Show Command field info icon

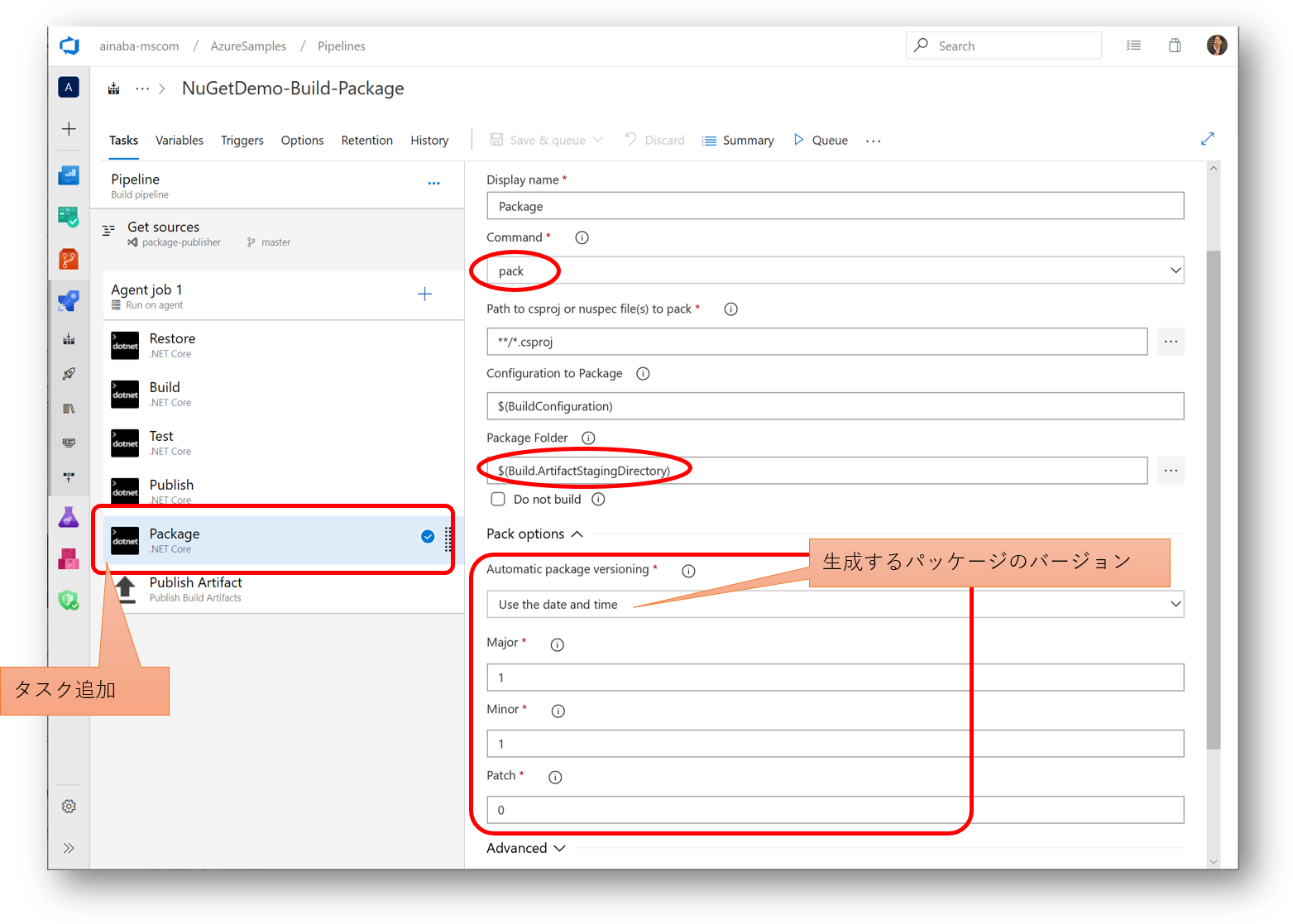click(582, 237)
